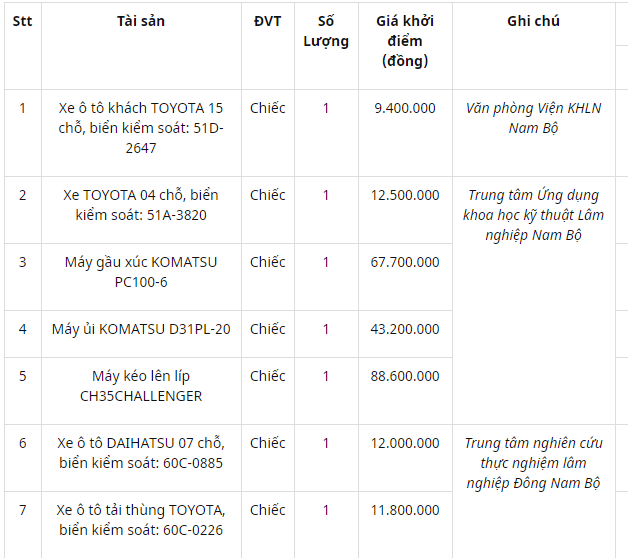The image size is (628, 558).
Task: Click the price 67.700.000
Action: 405,262
